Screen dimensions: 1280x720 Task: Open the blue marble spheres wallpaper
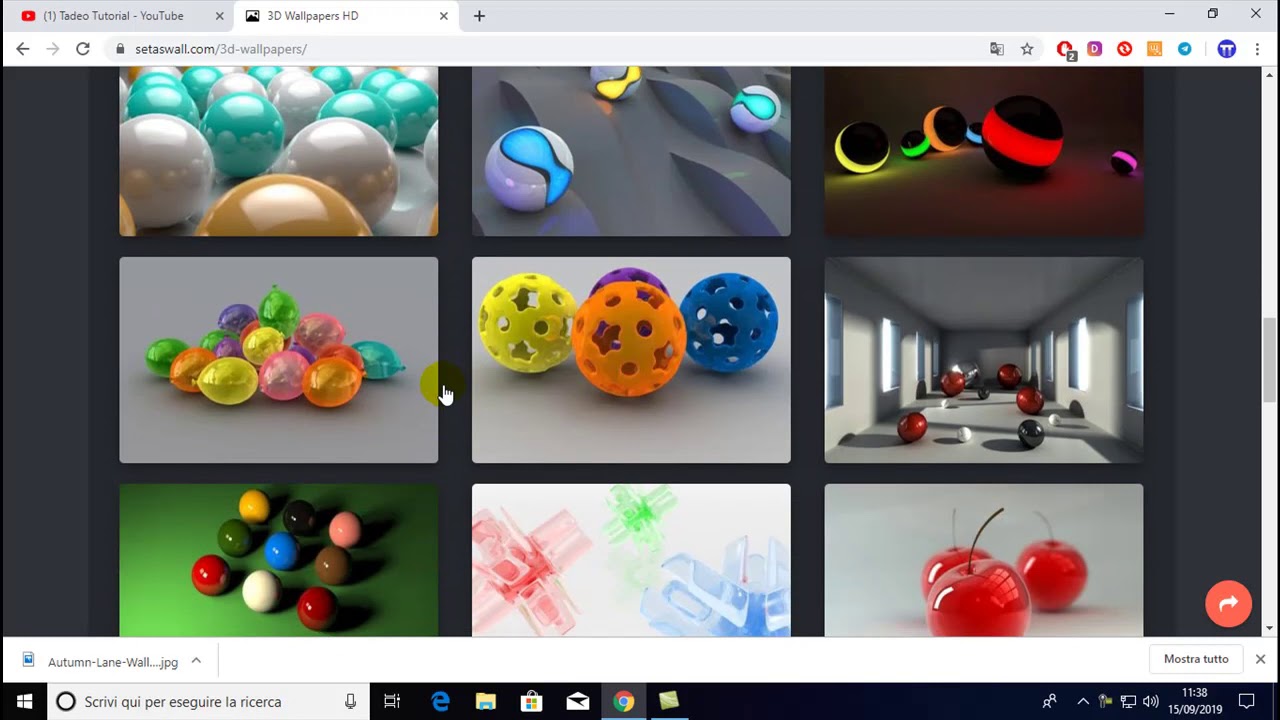pyautogui.click(x=631, y=151)
